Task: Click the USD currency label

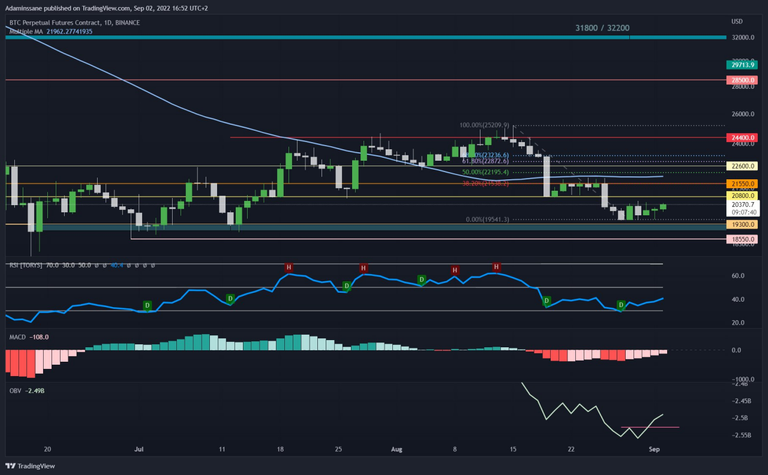Action: pos(737,22)
